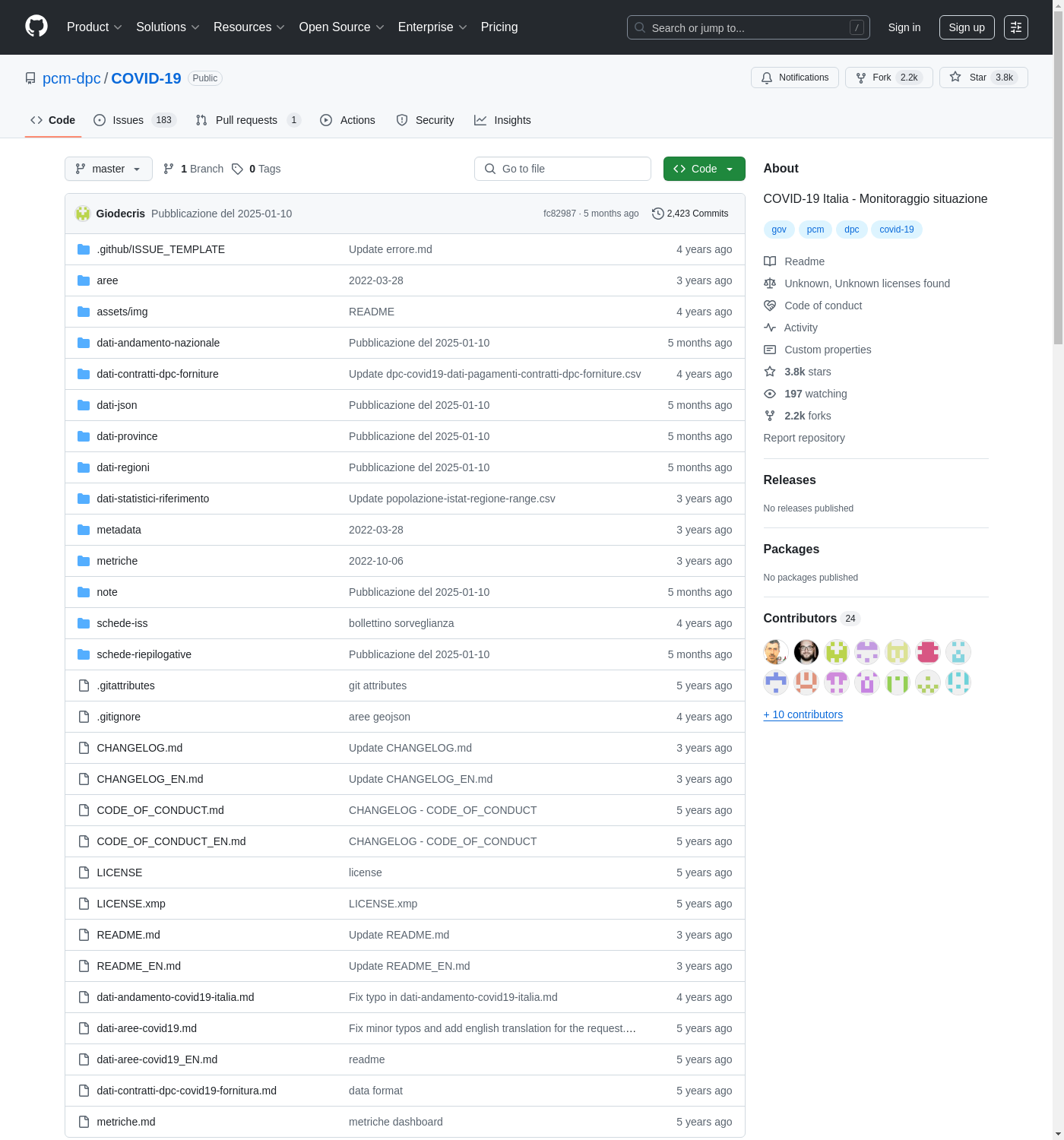Image resolution: width=1064 pixels, height=1140 pixels.
Task: Expand the Product menu
Action: coord(94,27)
